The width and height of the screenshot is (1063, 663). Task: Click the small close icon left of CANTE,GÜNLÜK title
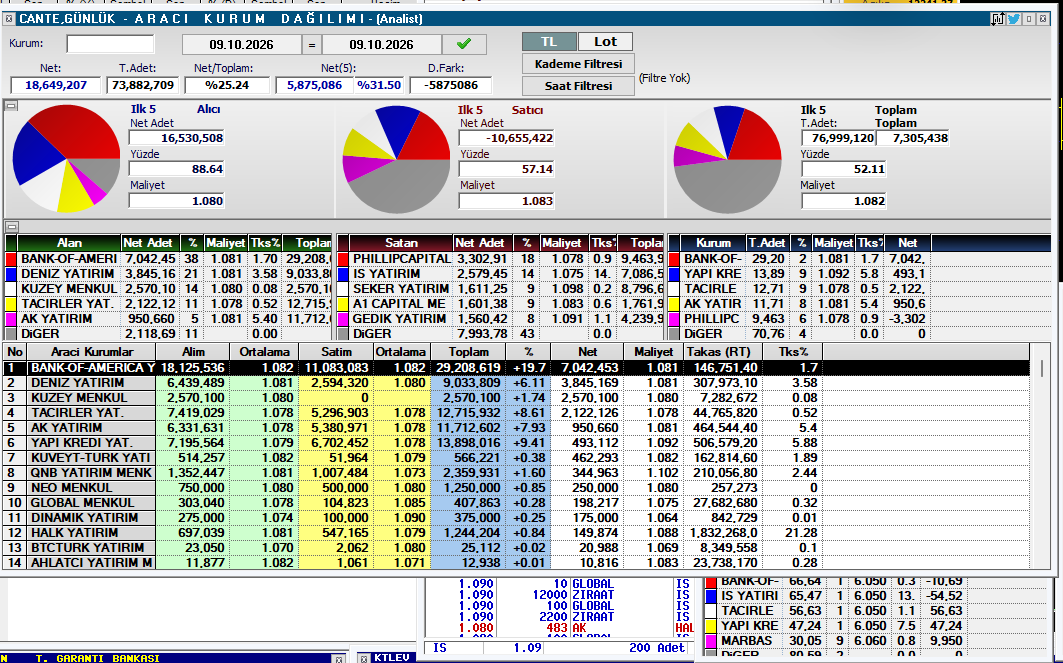point(9,19)
